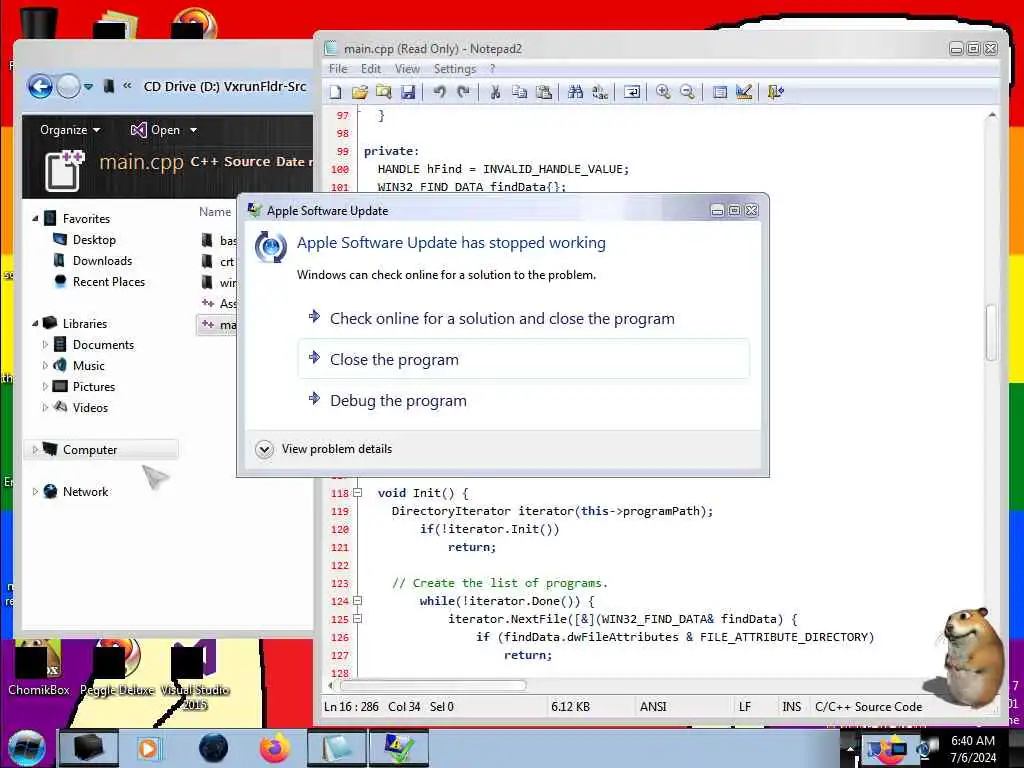The width and height of the screenshot is (1024, 768).
Task: Click the Explorer Back arrow button
Action: (40, 86)
